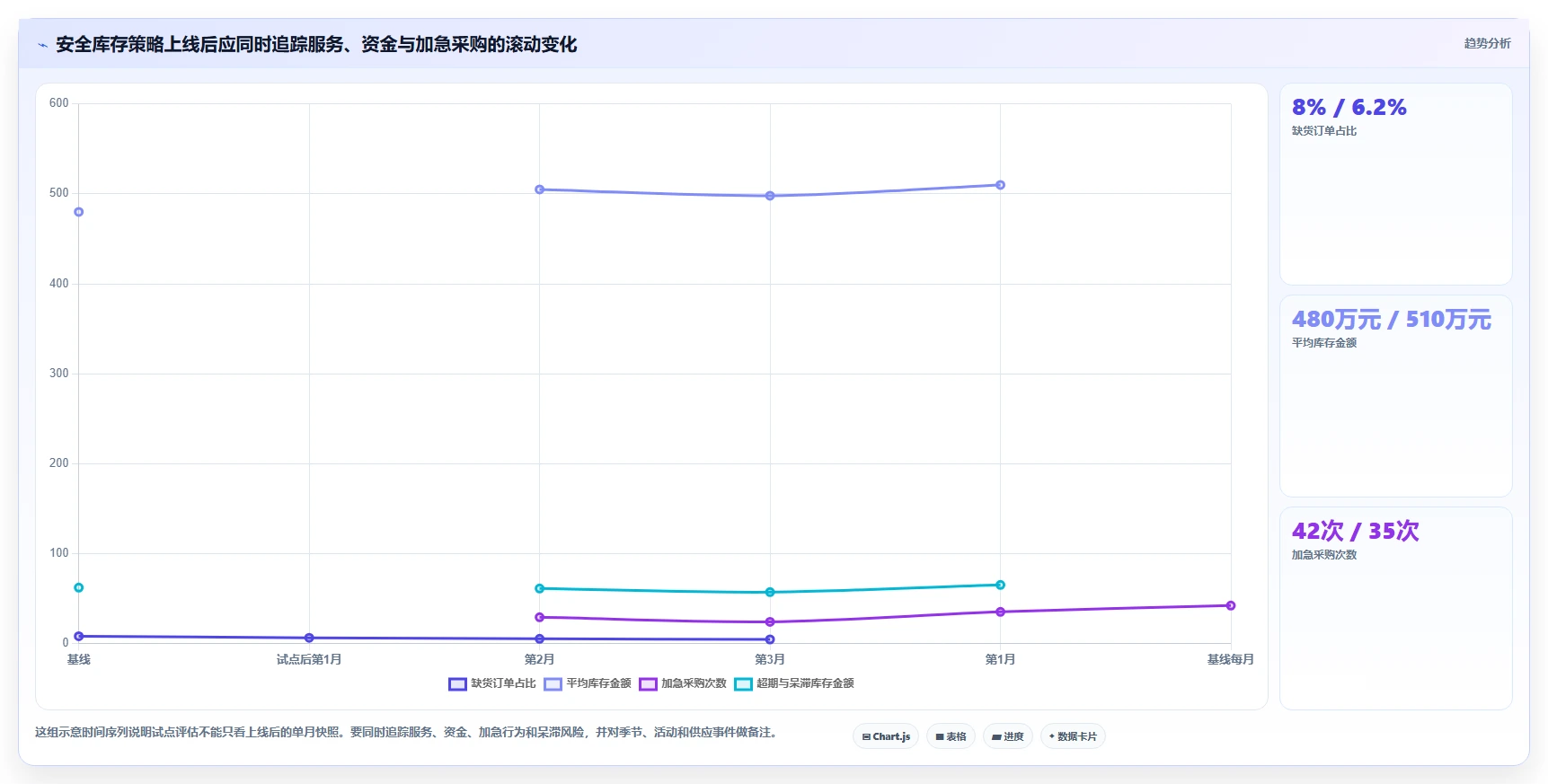Viewport: 1548px width, 784px height.
Task: Click the 试点后第1月 x-axis label
Action: (309, 659)
